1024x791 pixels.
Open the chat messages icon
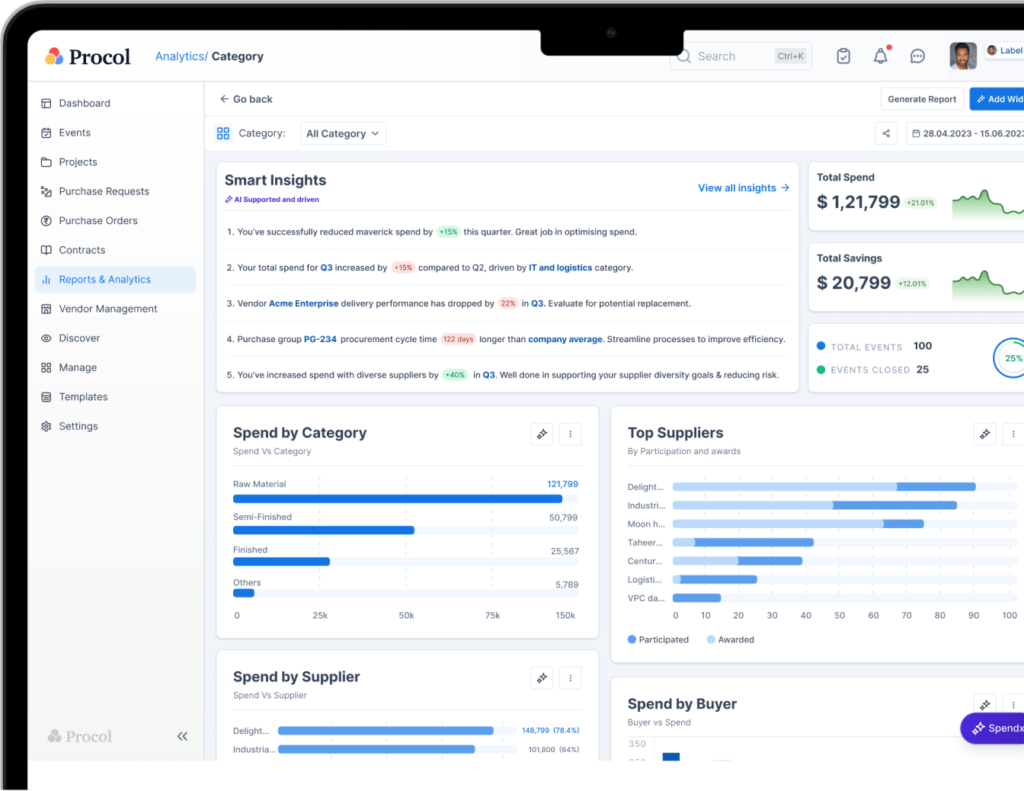[x=917, y=56]
